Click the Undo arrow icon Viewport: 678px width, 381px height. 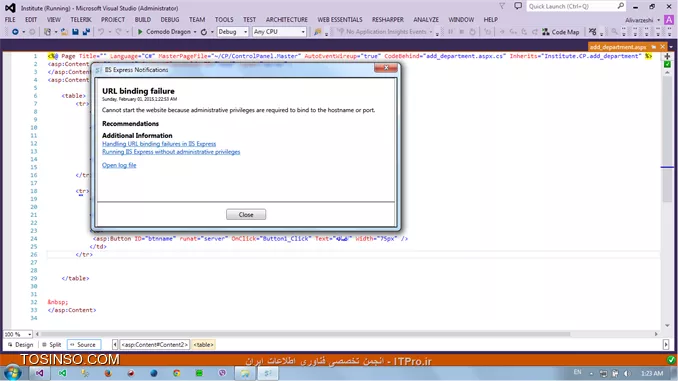pos(101,32)
